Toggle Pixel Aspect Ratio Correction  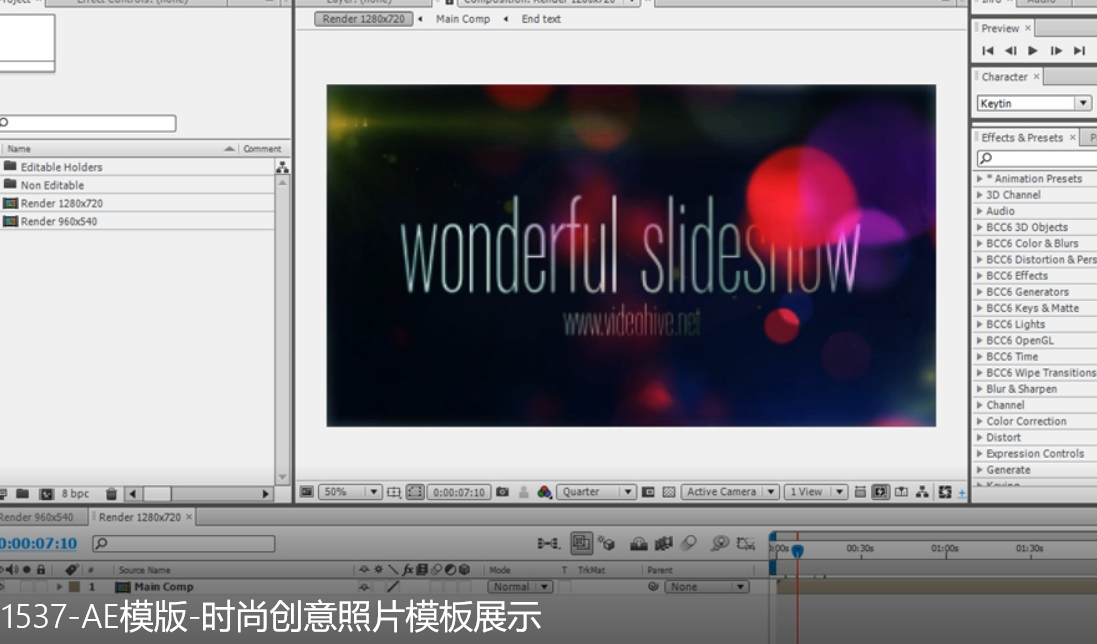tap(860, 492)
